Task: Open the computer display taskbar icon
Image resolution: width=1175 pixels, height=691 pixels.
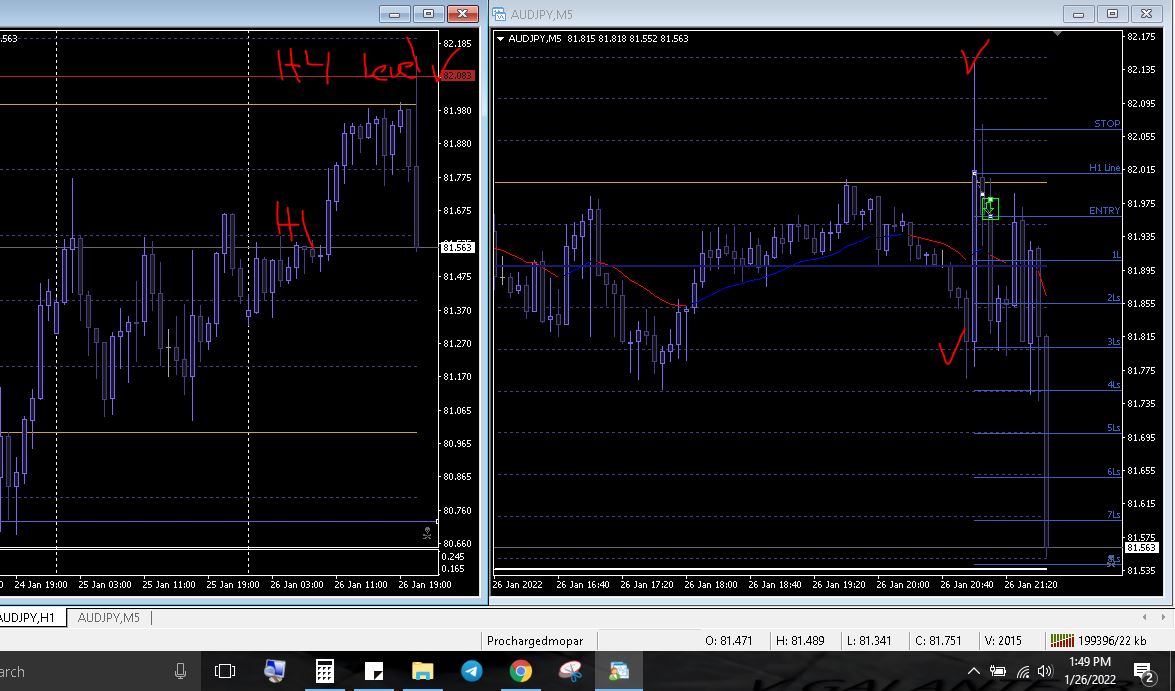Action: coord(275,671)
